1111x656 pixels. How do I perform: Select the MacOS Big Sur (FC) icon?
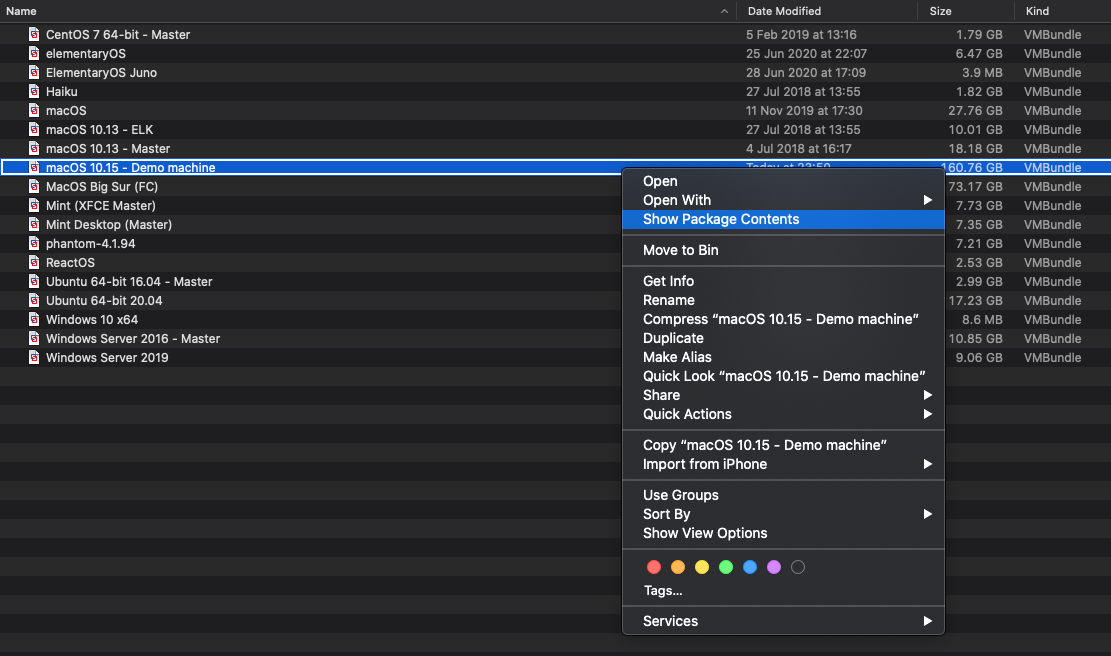coord(34,186)
